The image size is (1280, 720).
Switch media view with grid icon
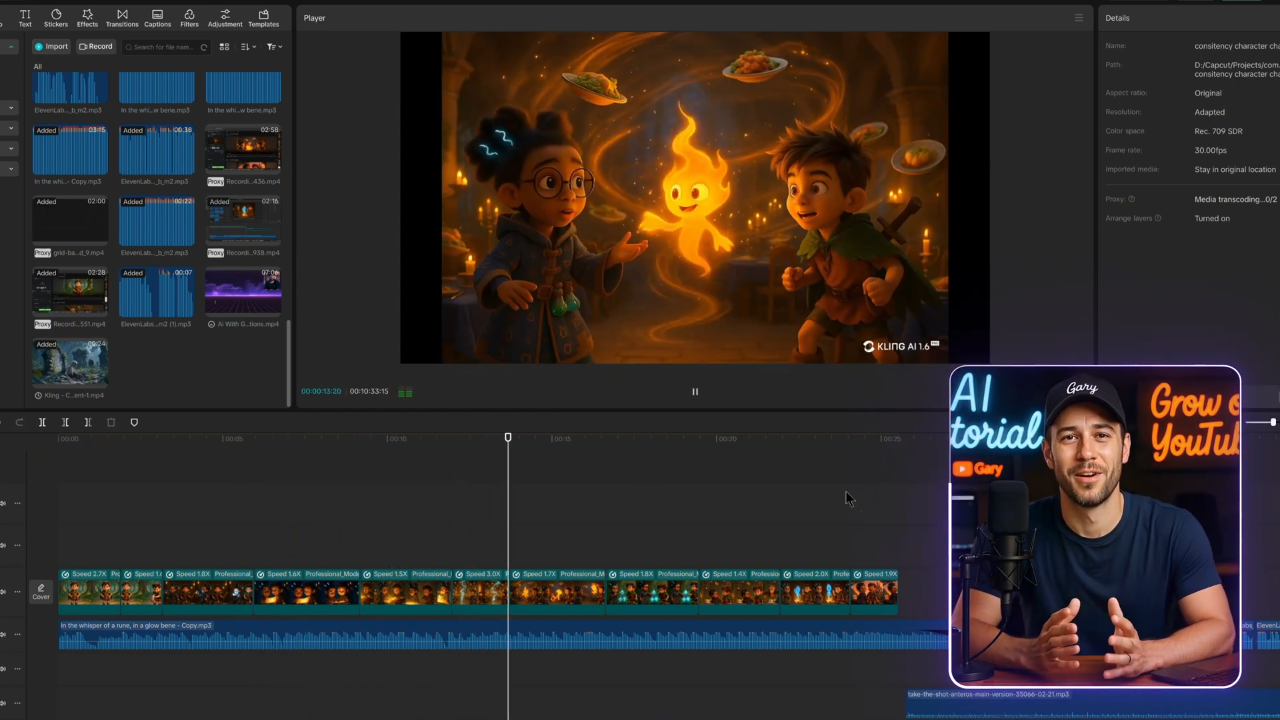(224, 47)
